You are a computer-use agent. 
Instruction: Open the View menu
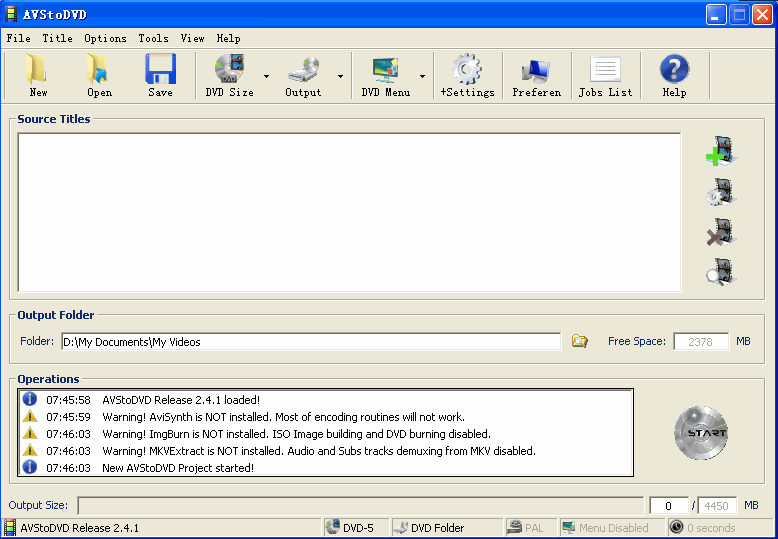point(193,38)
